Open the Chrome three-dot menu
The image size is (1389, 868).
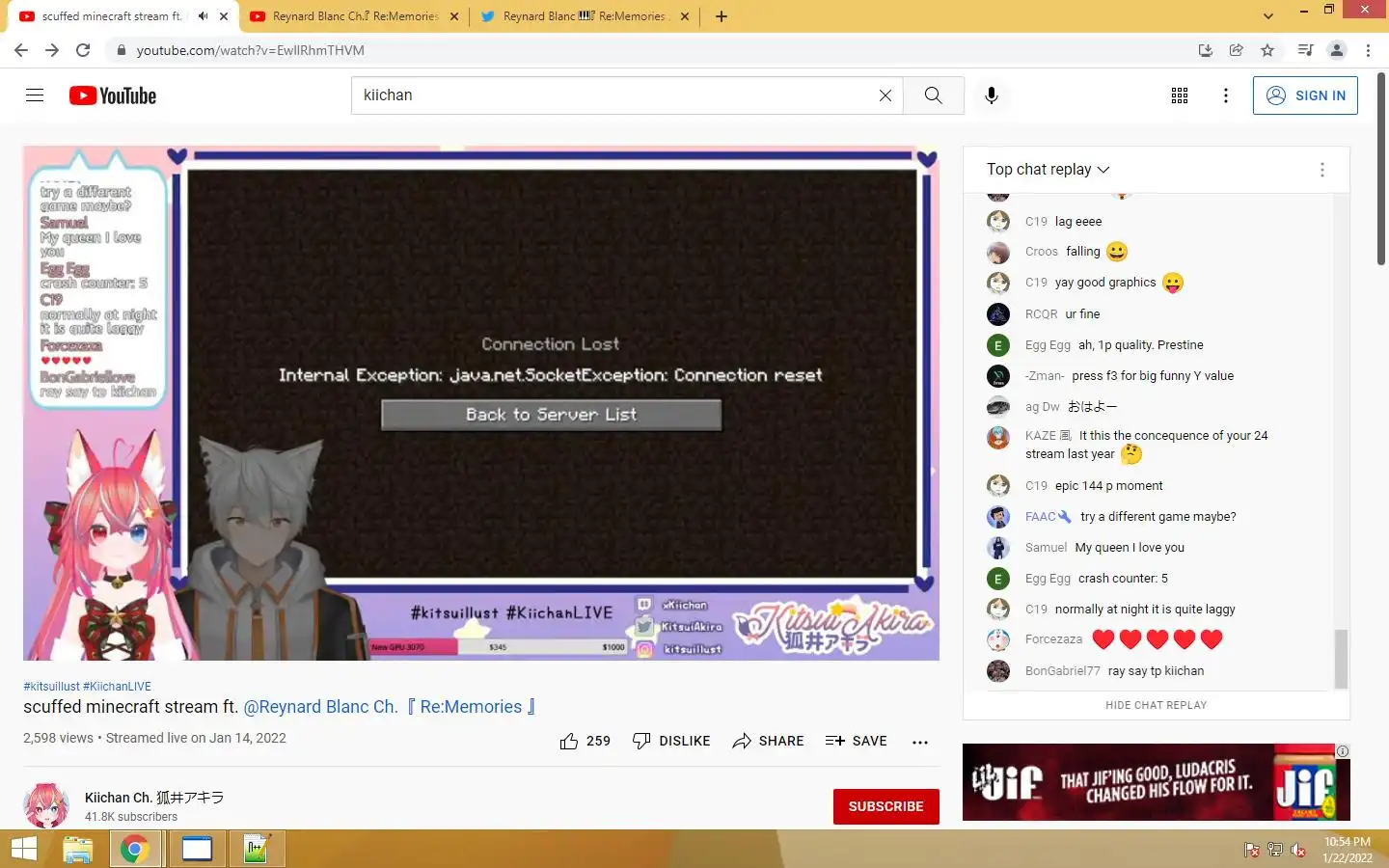tap(1368, 50)
